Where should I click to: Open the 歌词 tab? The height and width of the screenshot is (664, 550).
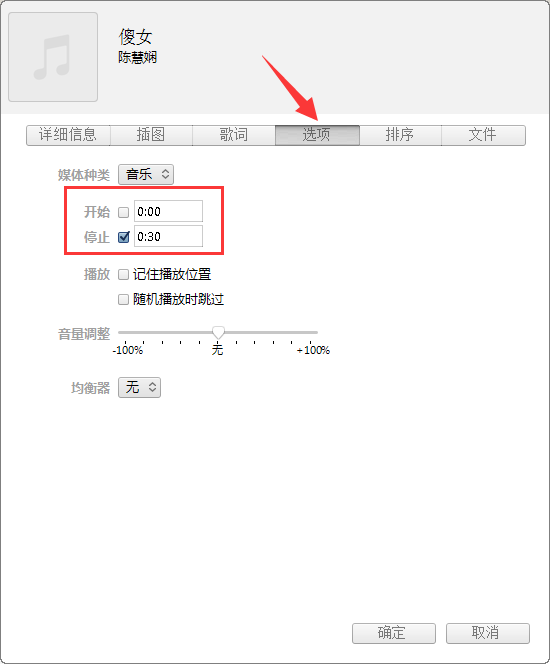point(234,135)
